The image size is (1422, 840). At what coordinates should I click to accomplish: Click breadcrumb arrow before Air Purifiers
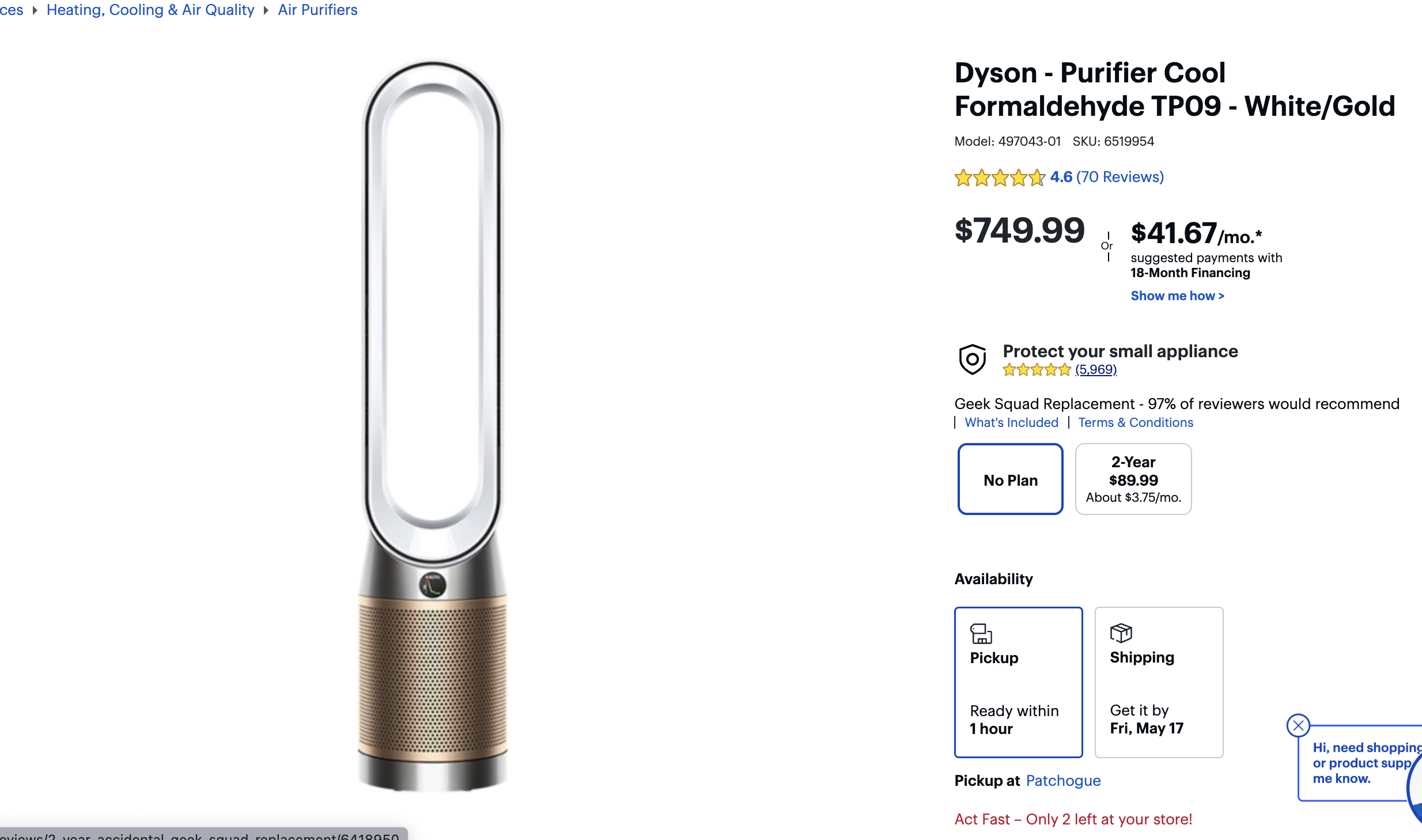pyautogui.click(x=266, y=10)
